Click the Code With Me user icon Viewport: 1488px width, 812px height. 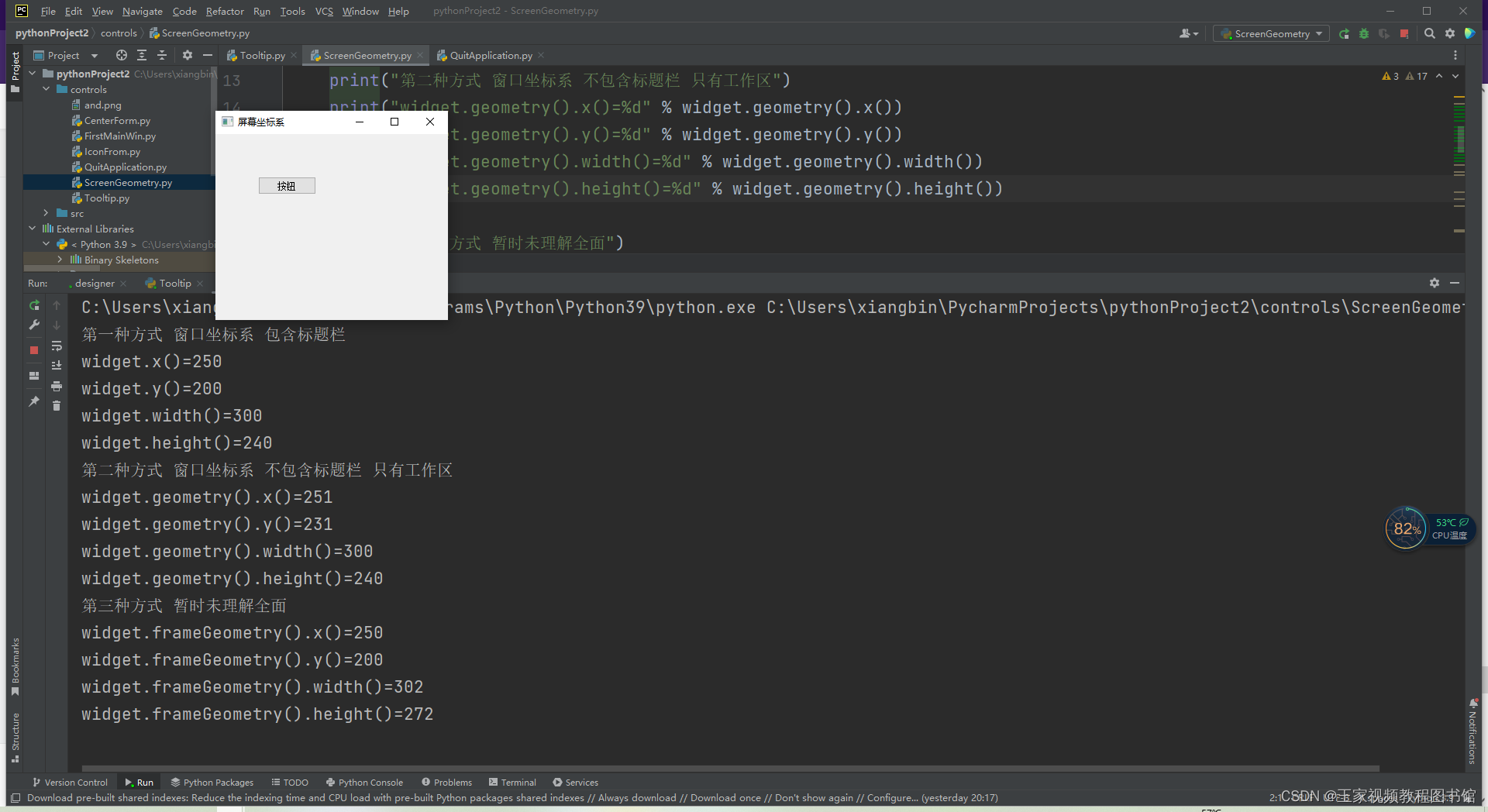(x=1188, y=33)
